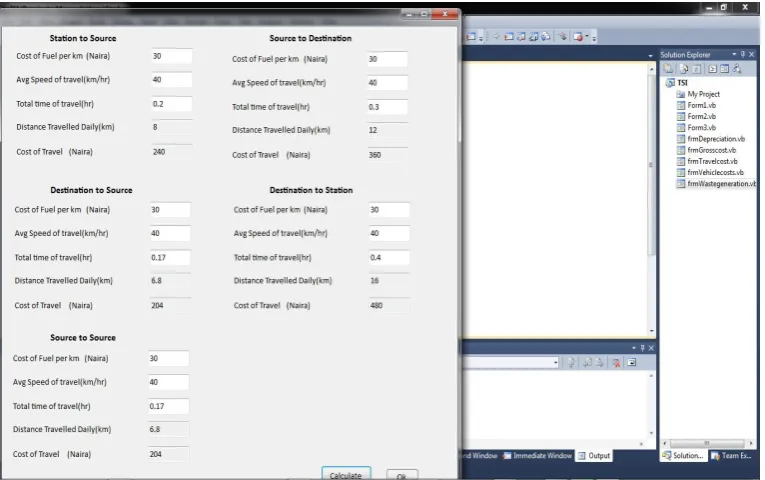Image resolution: width=765 pixels, height=480 pixels.
Task: Click Go to Previous Message icon in Output
Action: click(x=587, y=362)
